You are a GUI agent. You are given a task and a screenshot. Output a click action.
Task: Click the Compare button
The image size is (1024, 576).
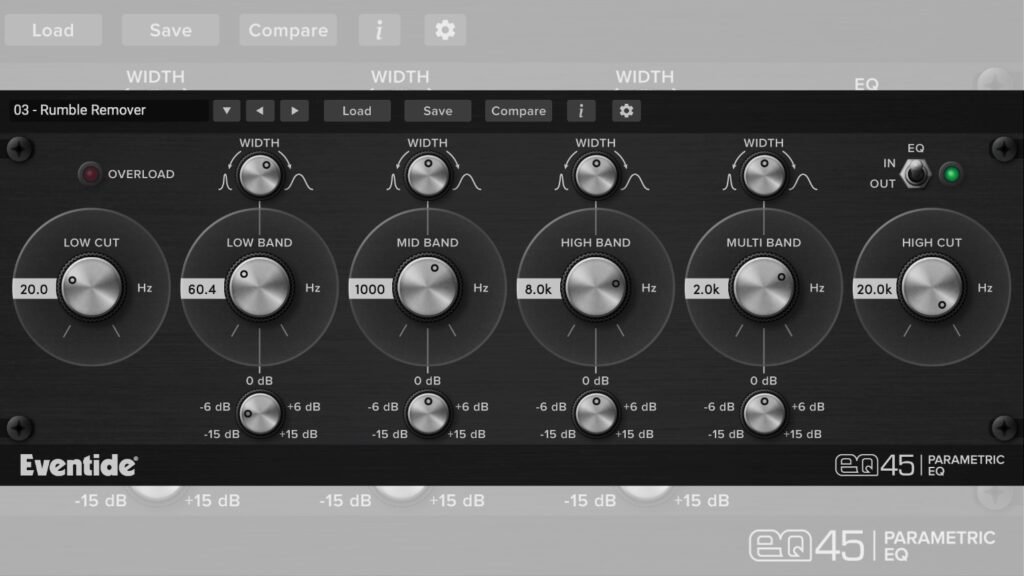coord(518,110)
